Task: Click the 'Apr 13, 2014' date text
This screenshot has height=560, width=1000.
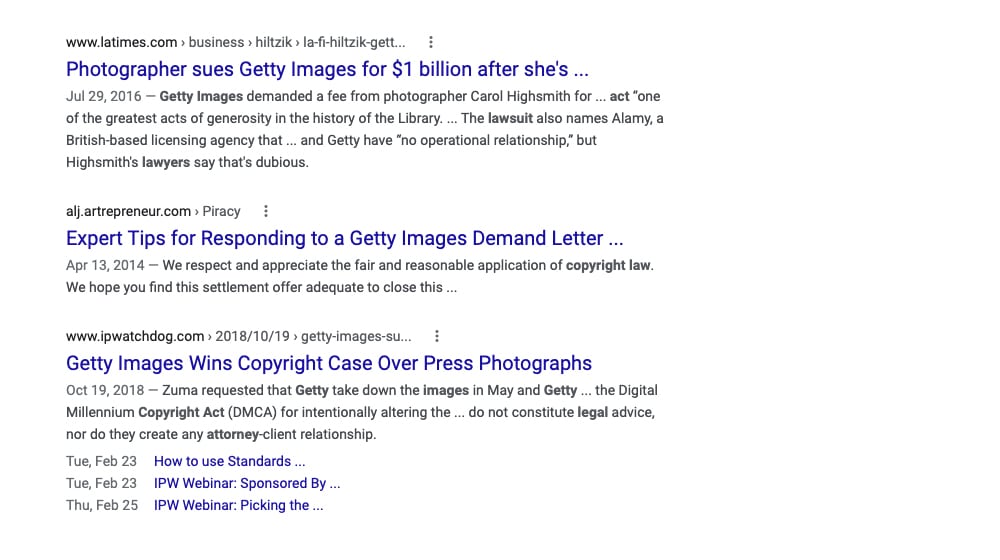Action: coord(105,265)
